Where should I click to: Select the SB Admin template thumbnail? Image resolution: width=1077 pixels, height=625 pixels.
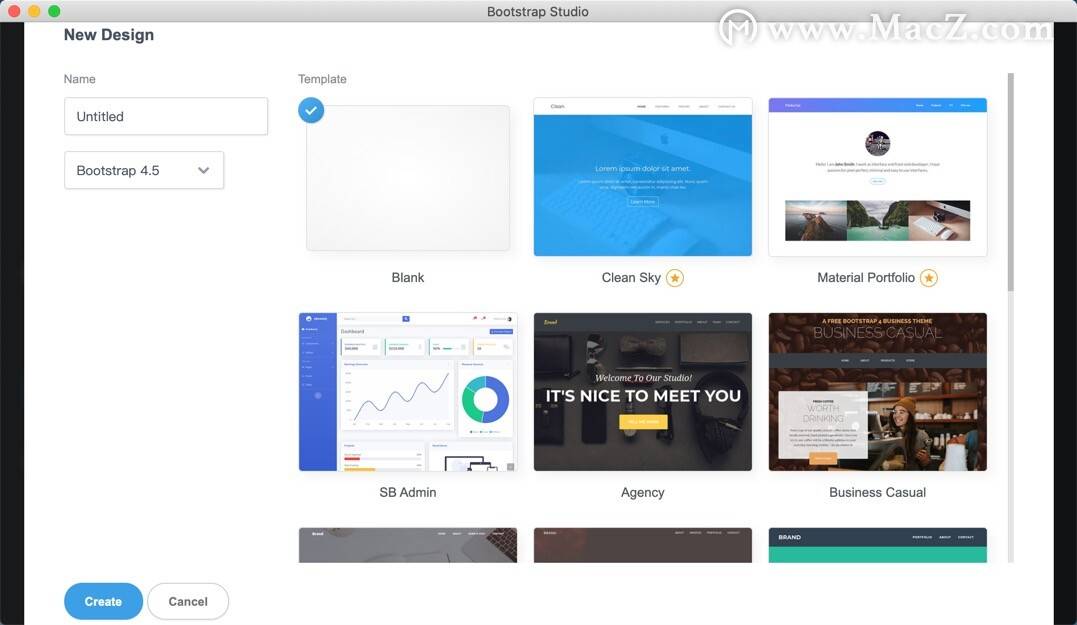tap(408, 392)
